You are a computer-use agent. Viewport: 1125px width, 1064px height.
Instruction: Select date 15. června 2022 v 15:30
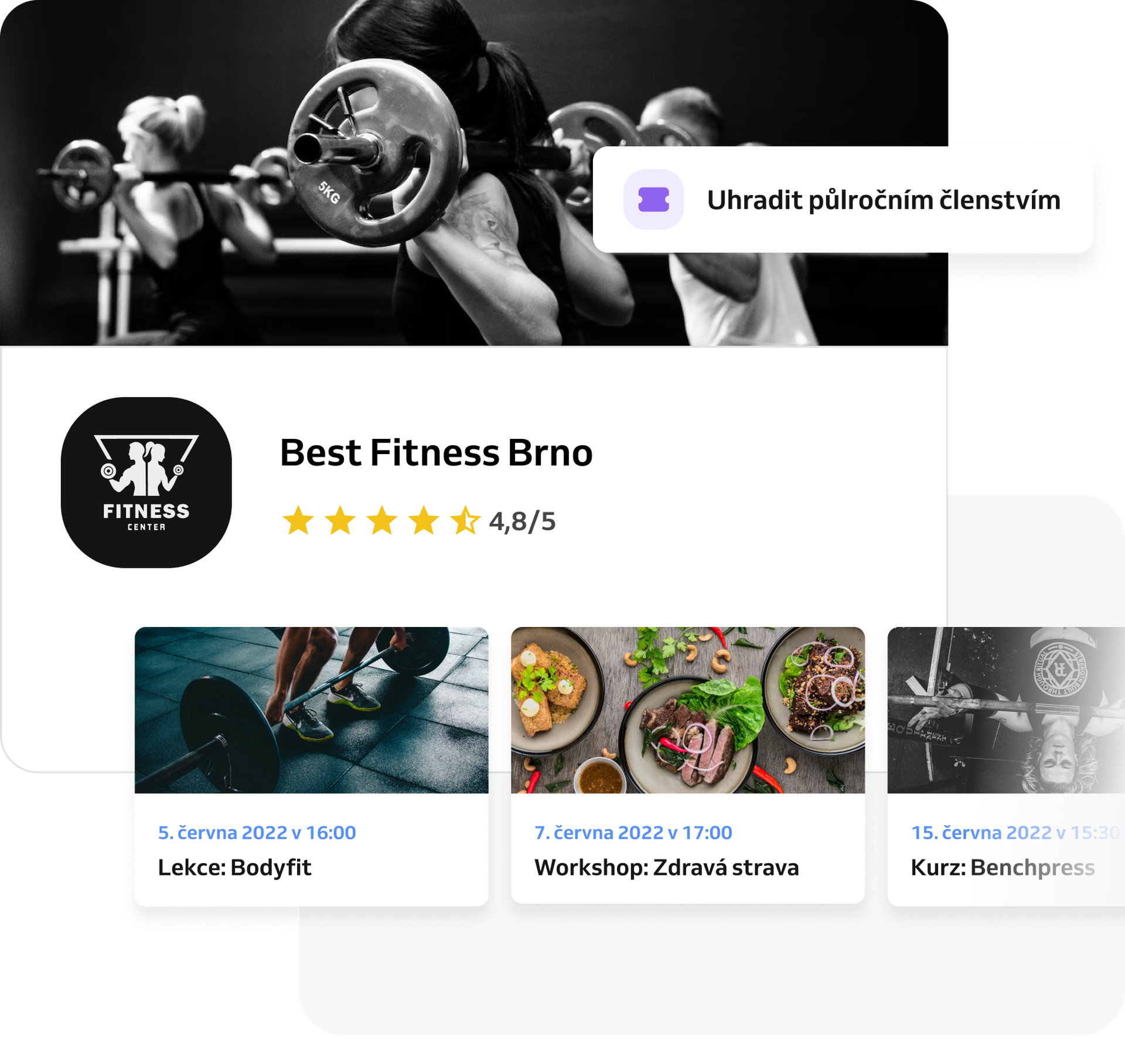pos(1016,833)
